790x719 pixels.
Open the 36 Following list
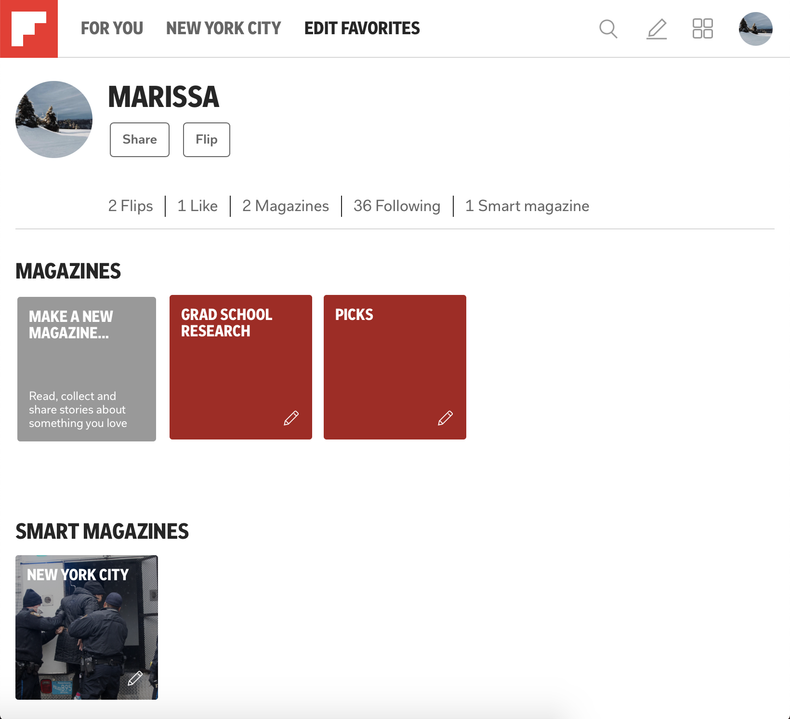click(396, 206)
